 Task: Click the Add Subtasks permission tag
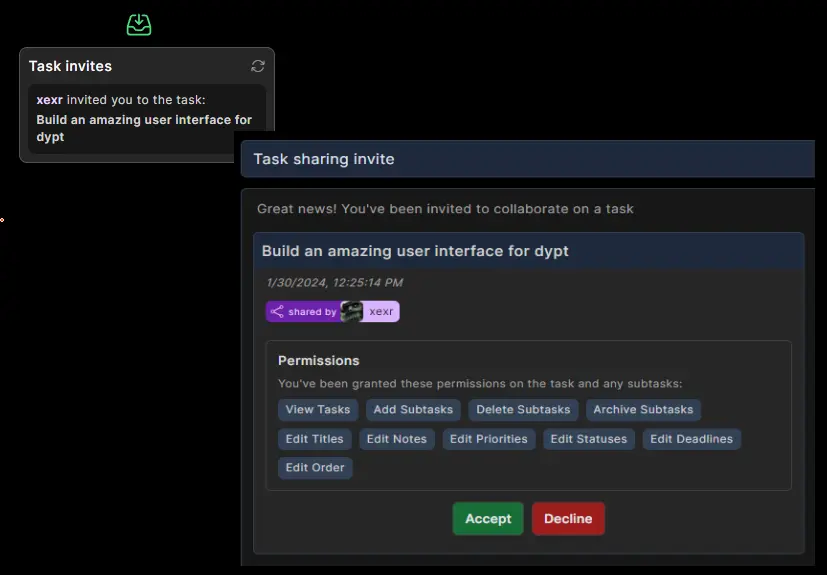(x=413, y=410)
